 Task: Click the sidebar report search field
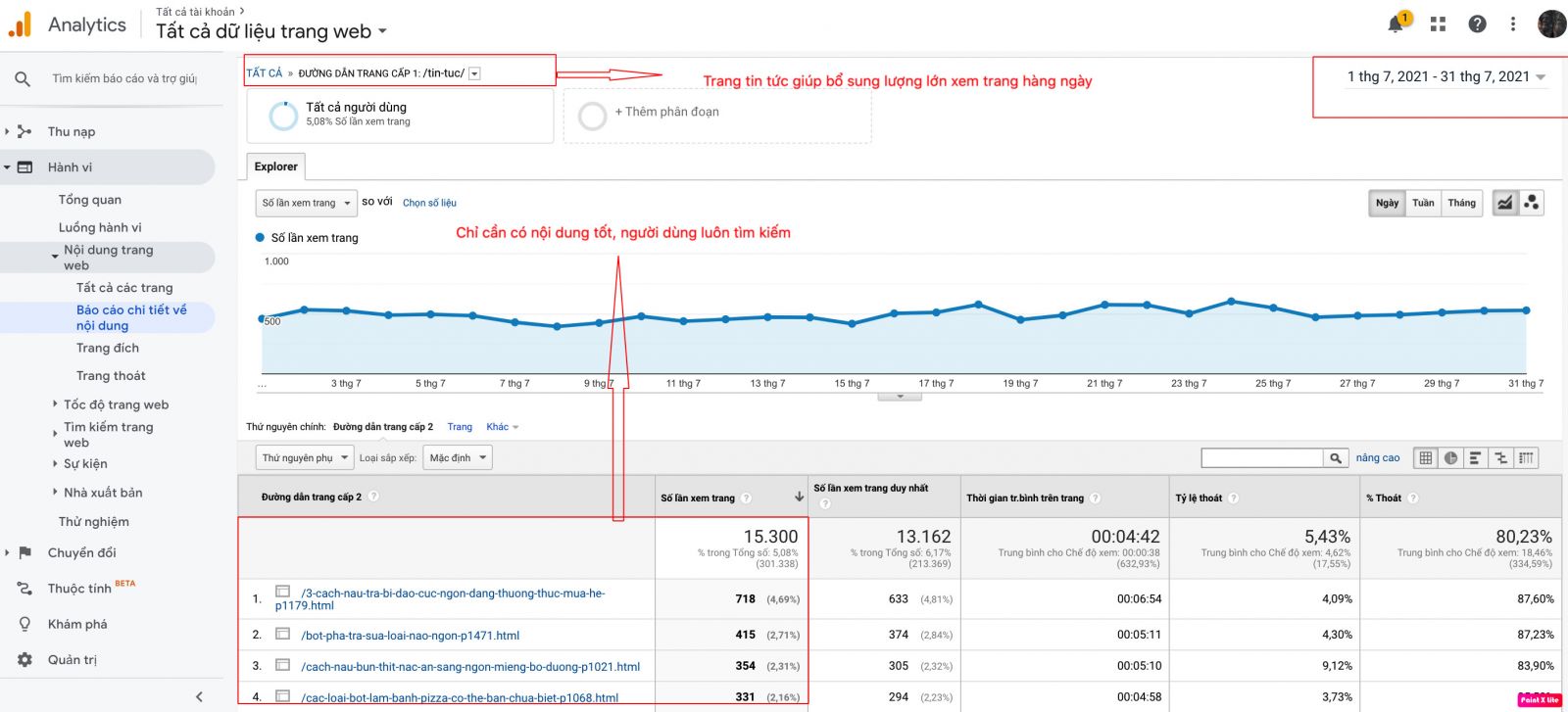point(124,78)
